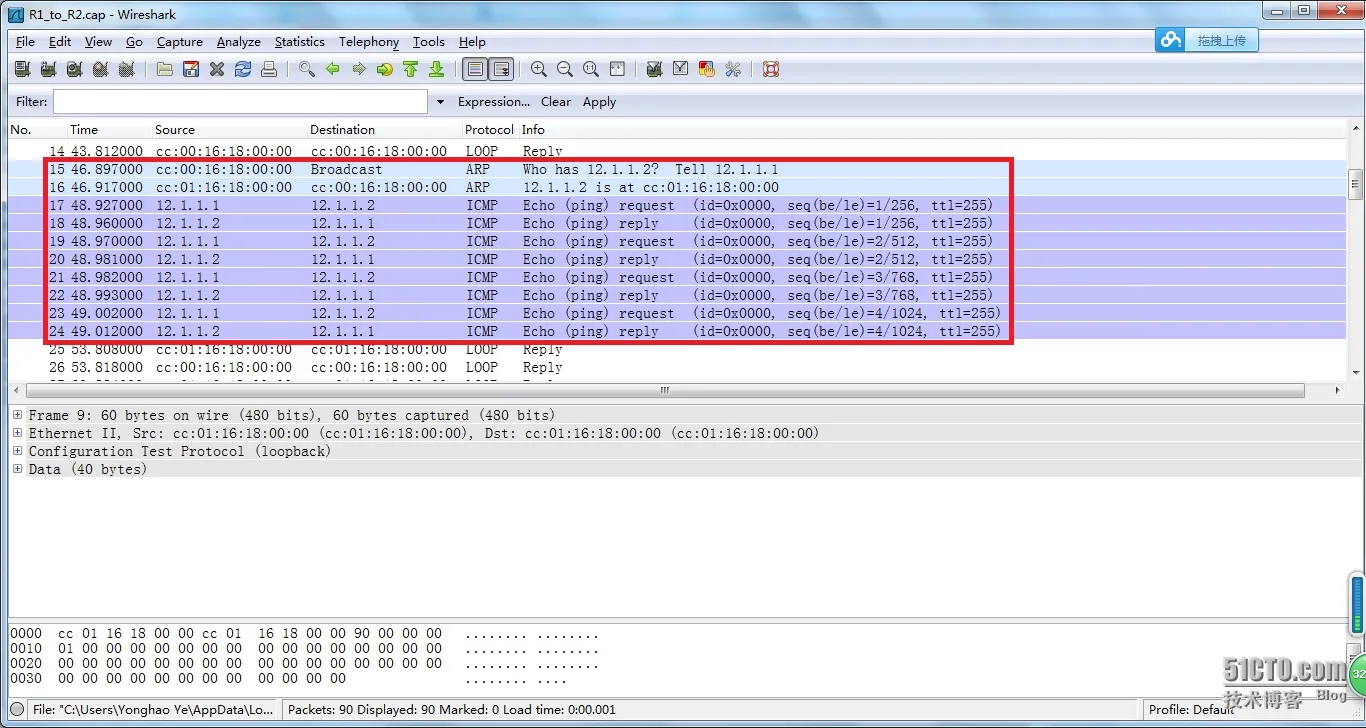Start a new live capture icon
This screenshot has height=728, width=1366.
pos(74,69)
